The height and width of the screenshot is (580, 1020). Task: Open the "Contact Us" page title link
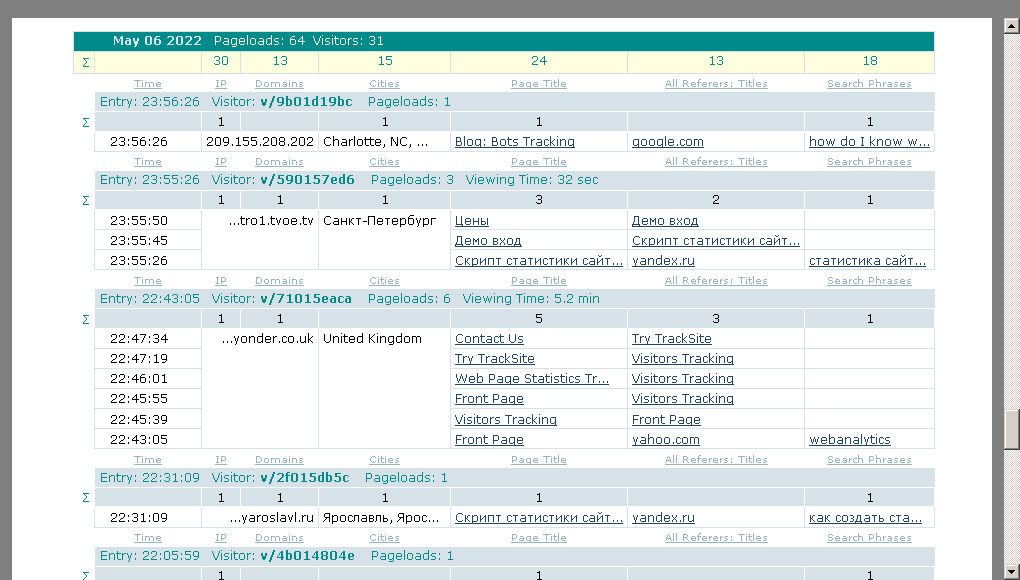click(x=489, y=339)
